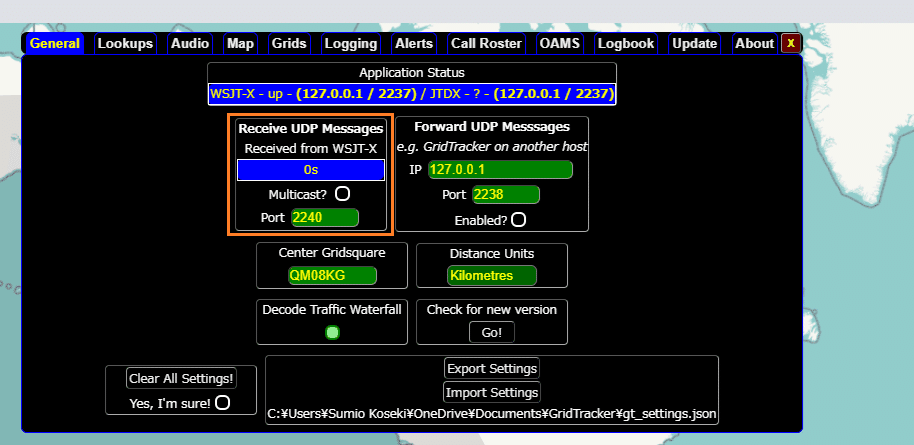Viewport: 914px width, 445px height.
Task: Enable the Multicast checkbox
Action: click(342, 194)
